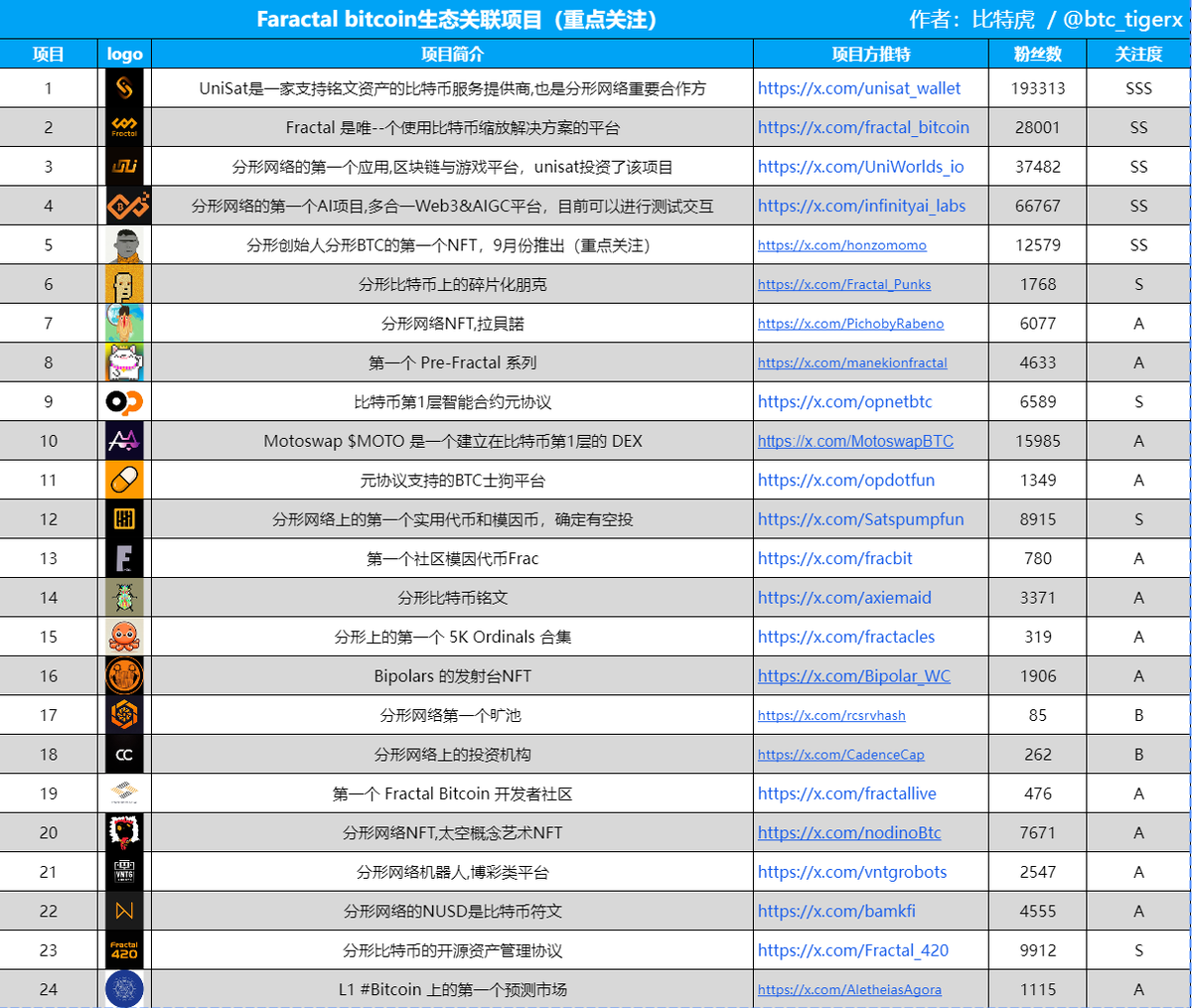This screenshot has width=1192, height=1008.
Task: Open the x.com/rcsrvhash link
Action: click(831, 716)
